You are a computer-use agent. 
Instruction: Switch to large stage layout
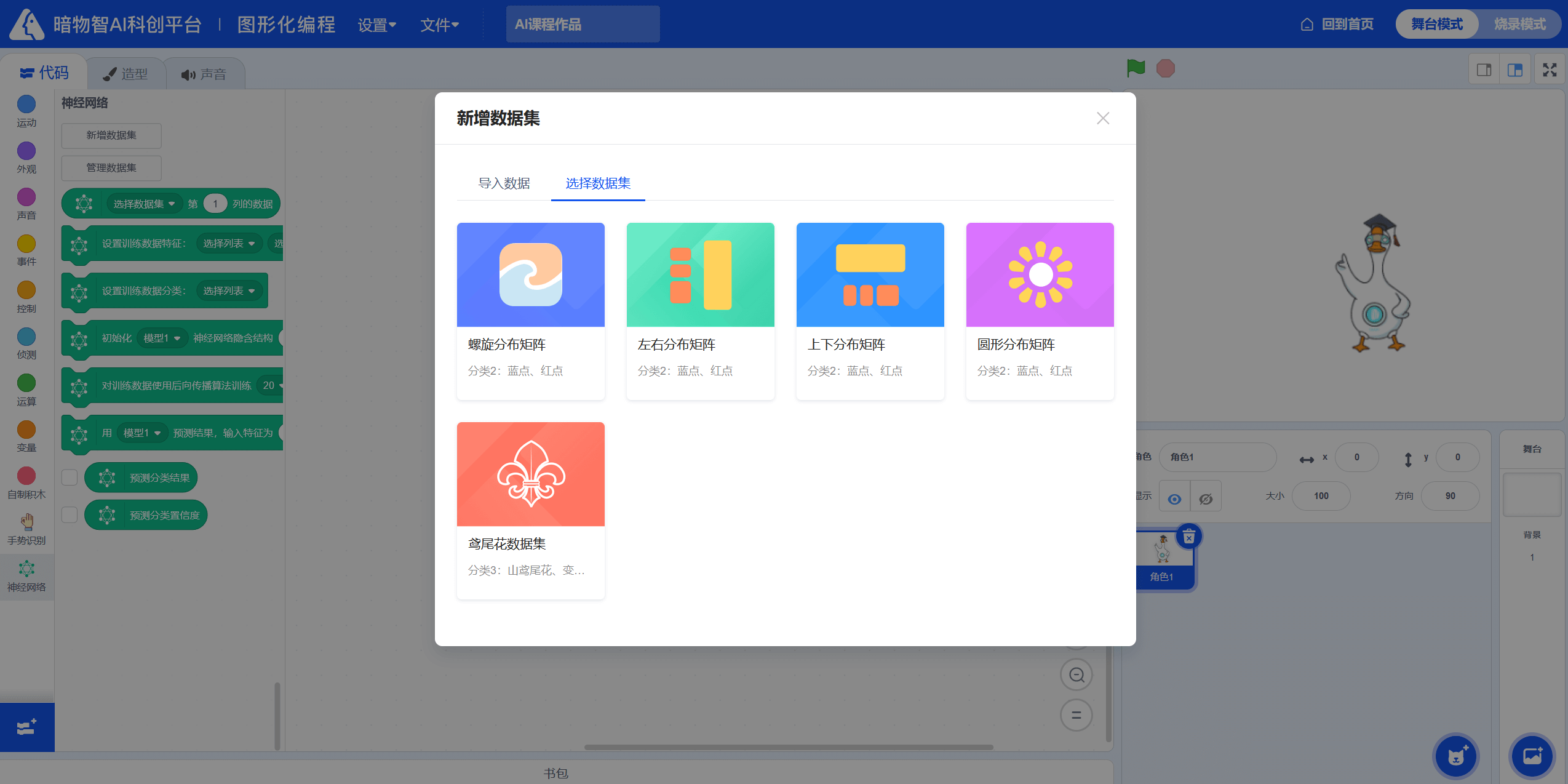1515,70
